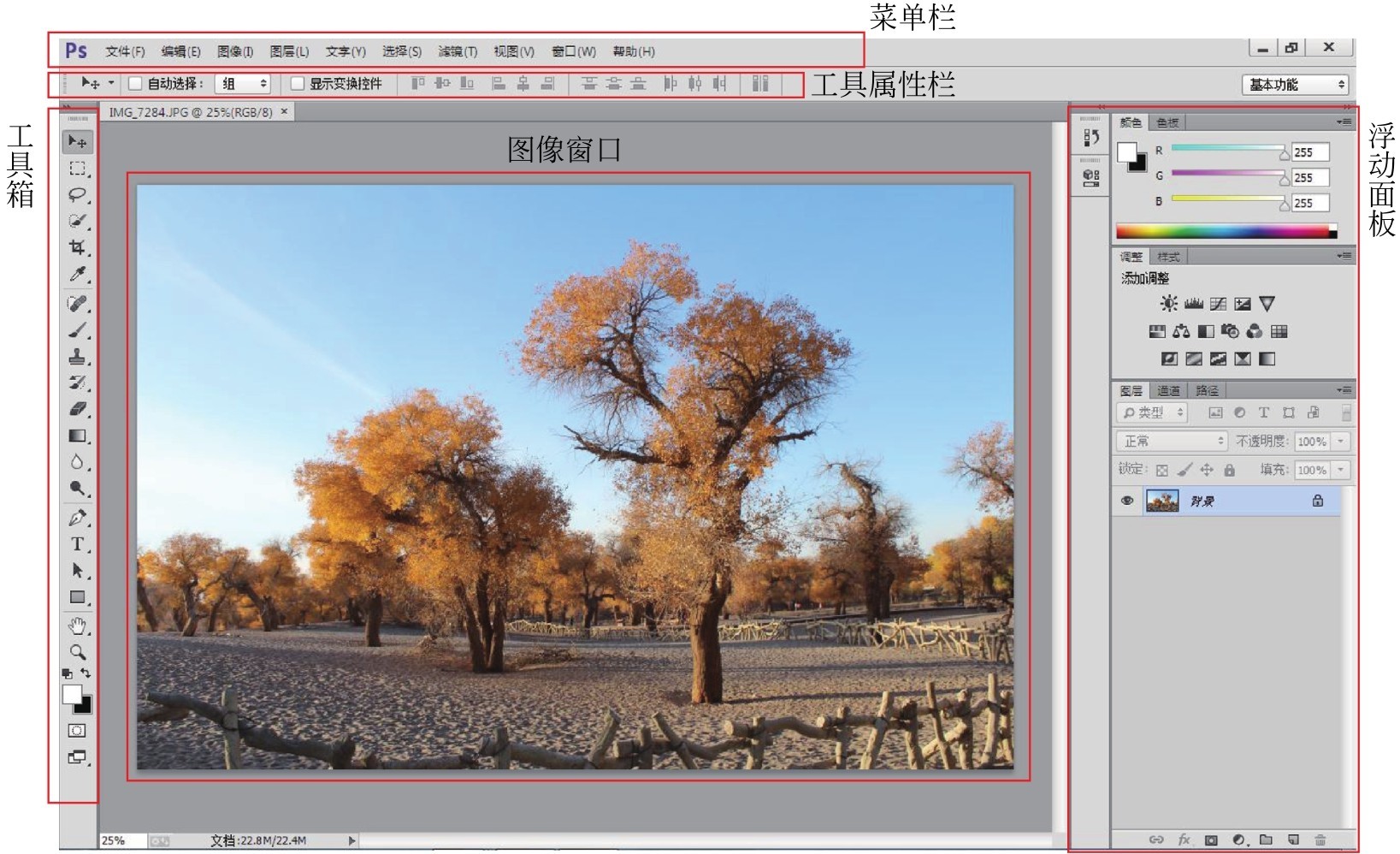This screenshot has width=1400, height=854.
Task: Open the color panel flyout menu
Action: [1344, 122]
